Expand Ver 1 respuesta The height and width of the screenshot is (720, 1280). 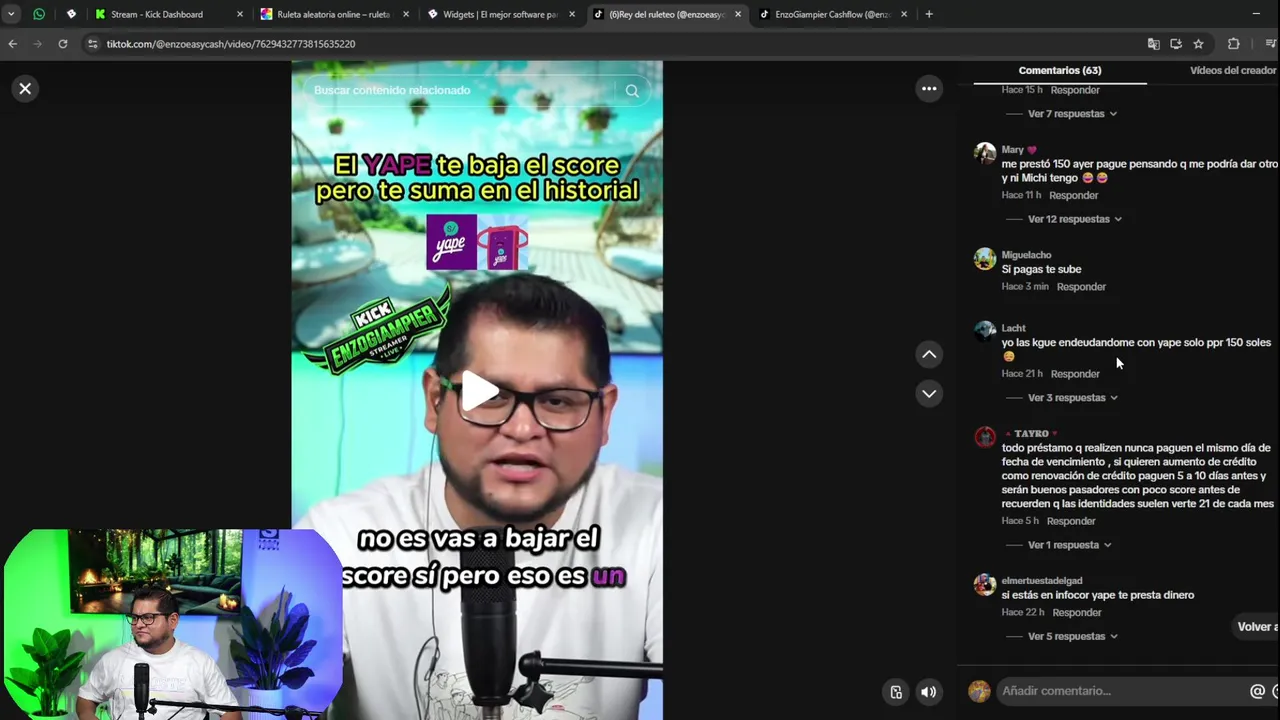pyautogui.click(x=1069, y=545)
